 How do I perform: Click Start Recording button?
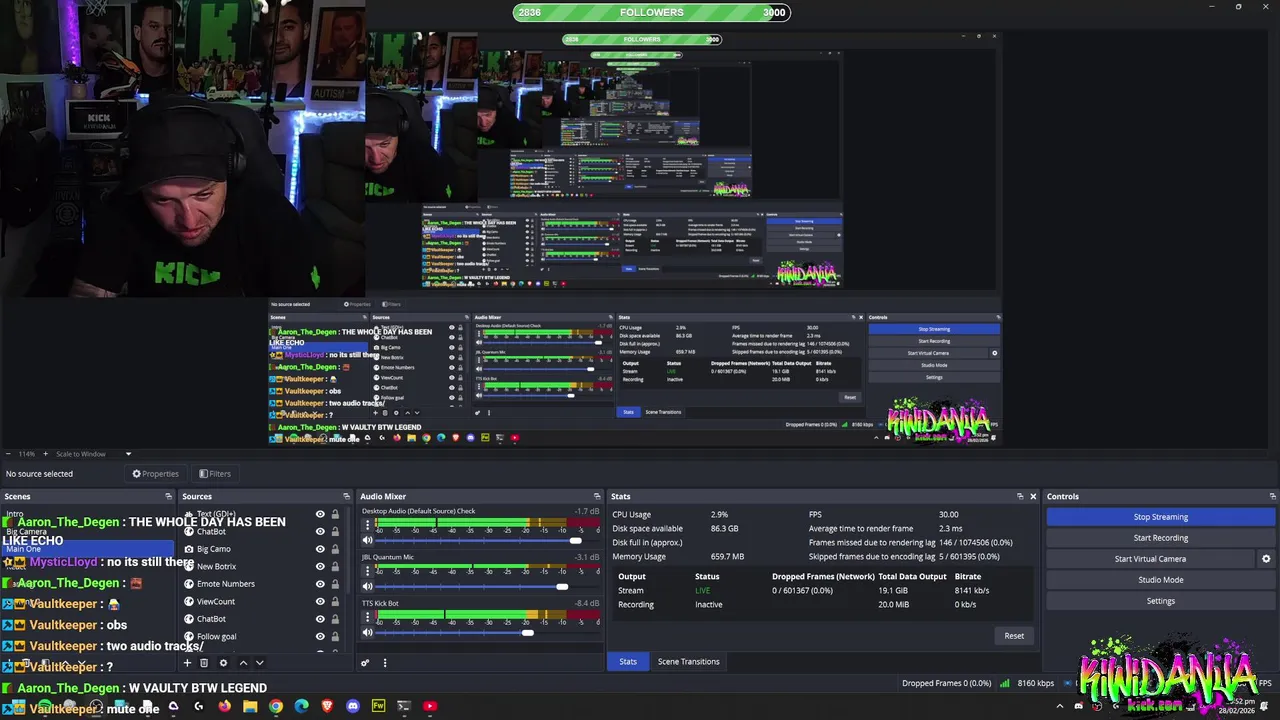[1161, 538]
